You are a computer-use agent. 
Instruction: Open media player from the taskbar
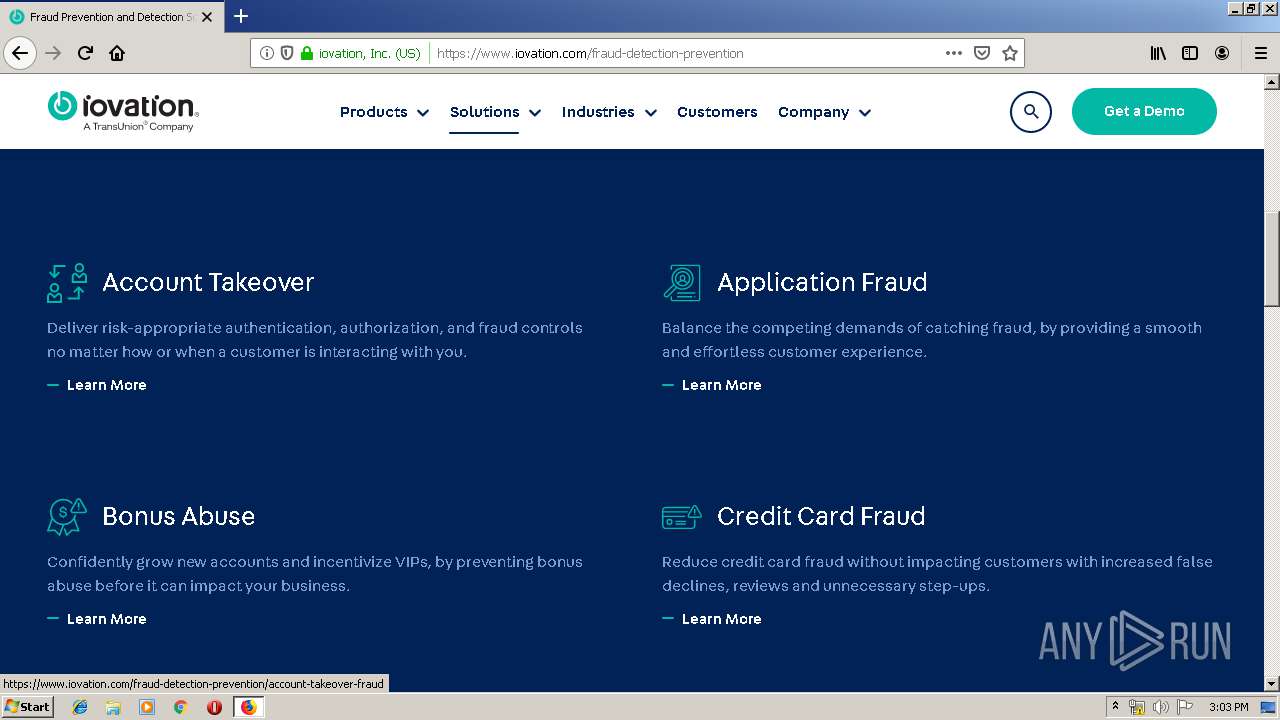[147, 707]
